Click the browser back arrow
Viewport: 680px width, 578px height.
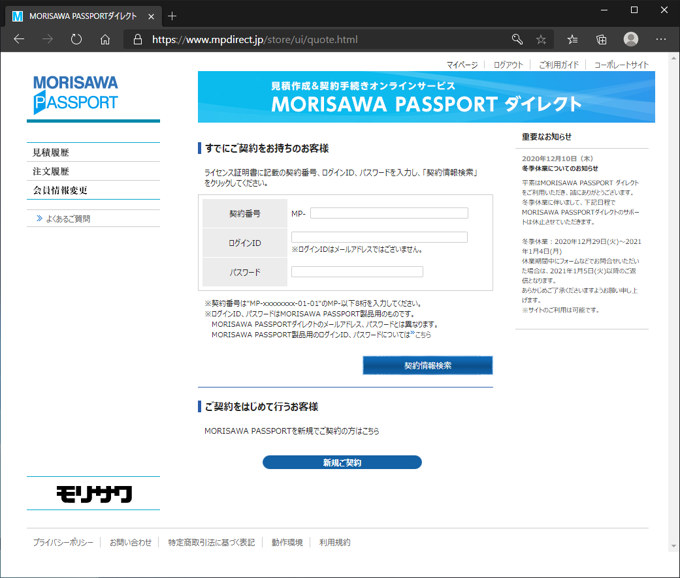click(x=19, y=39)
